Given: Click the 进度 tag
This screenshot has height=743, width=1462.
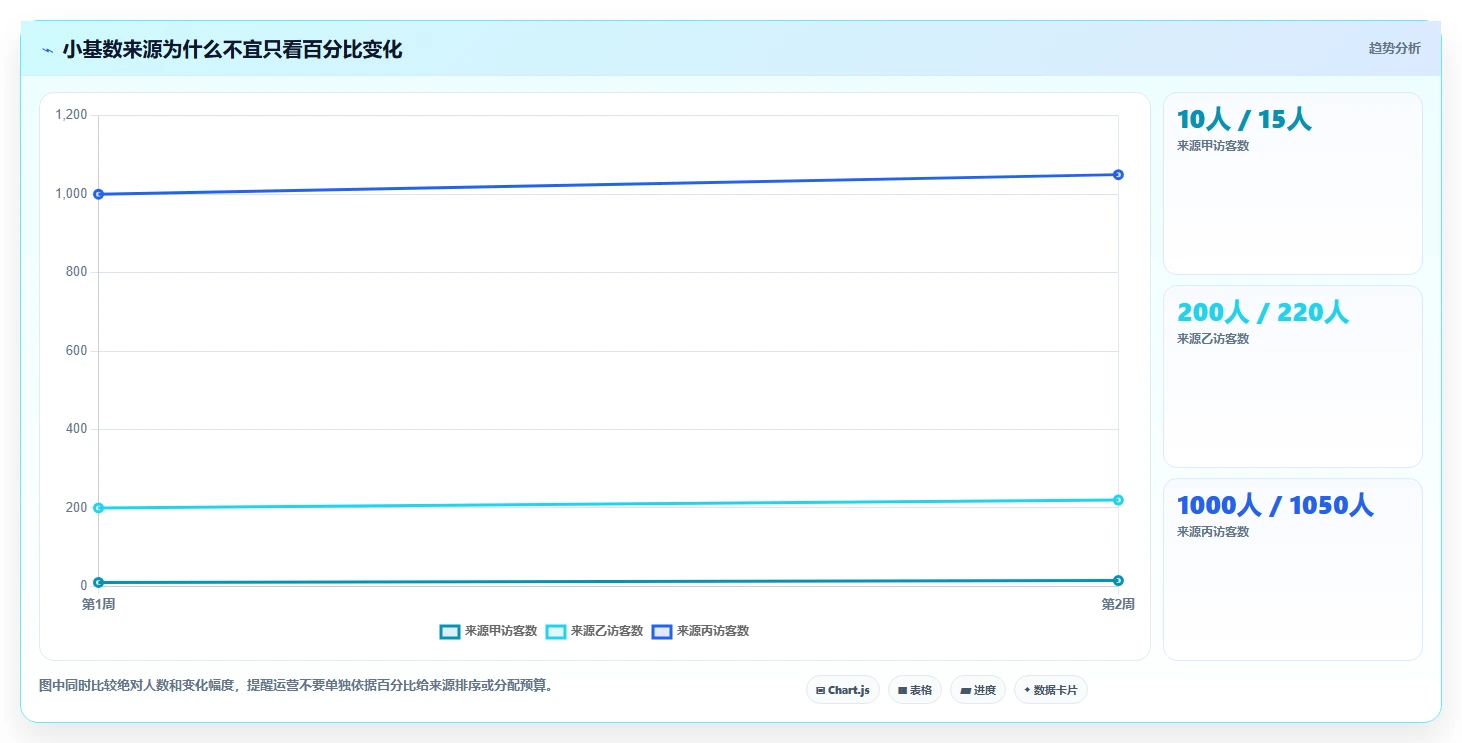Looking at the screenshot, I should 978,690.
